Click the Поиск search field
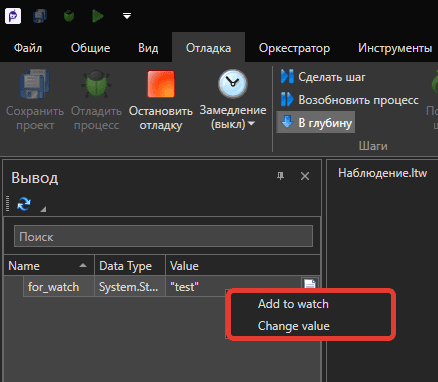The image size is (438, 382). [x=163, y=236]
